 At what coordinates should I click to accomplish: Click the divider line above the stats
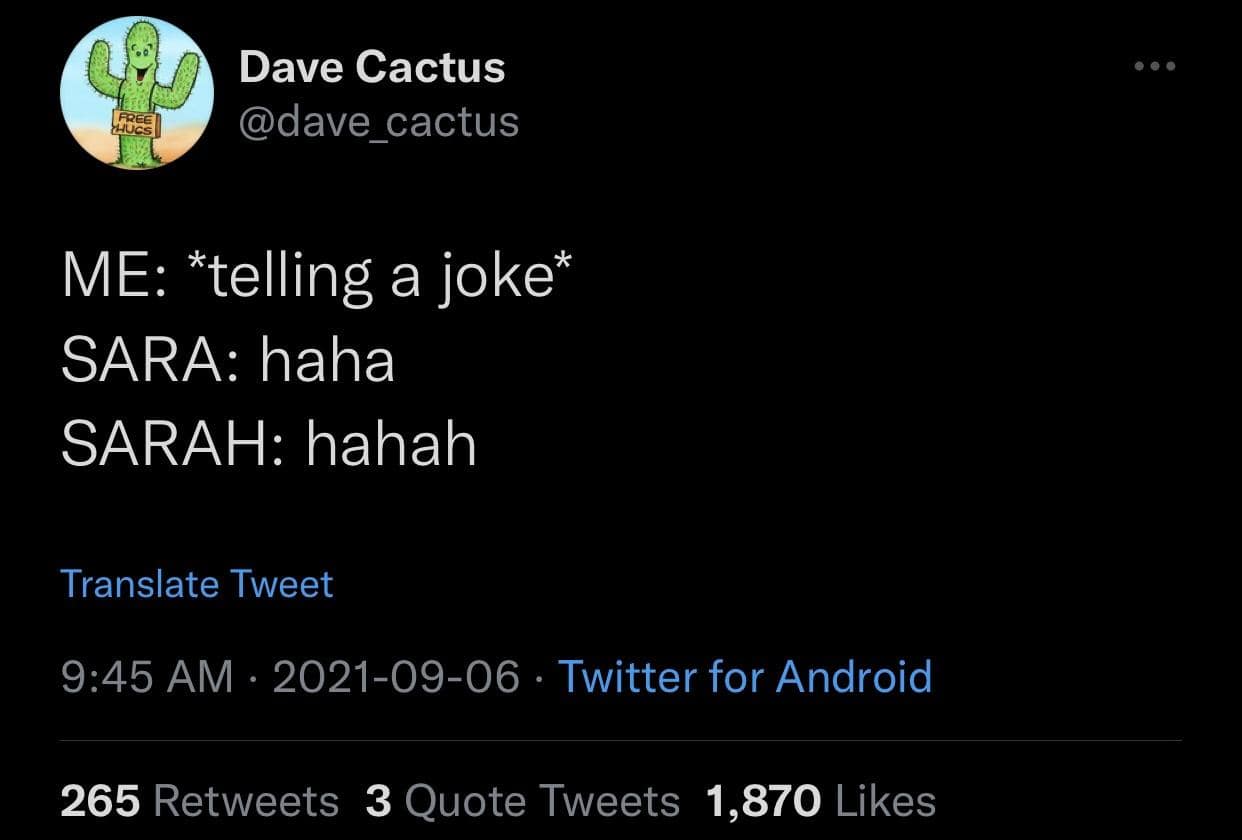click(620, 741)
